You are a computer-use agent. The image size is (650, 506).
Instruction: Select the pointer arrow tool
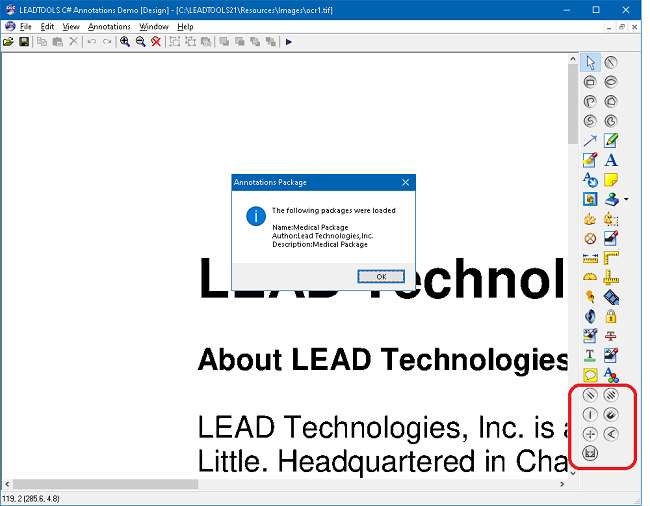tap(590, 63)
